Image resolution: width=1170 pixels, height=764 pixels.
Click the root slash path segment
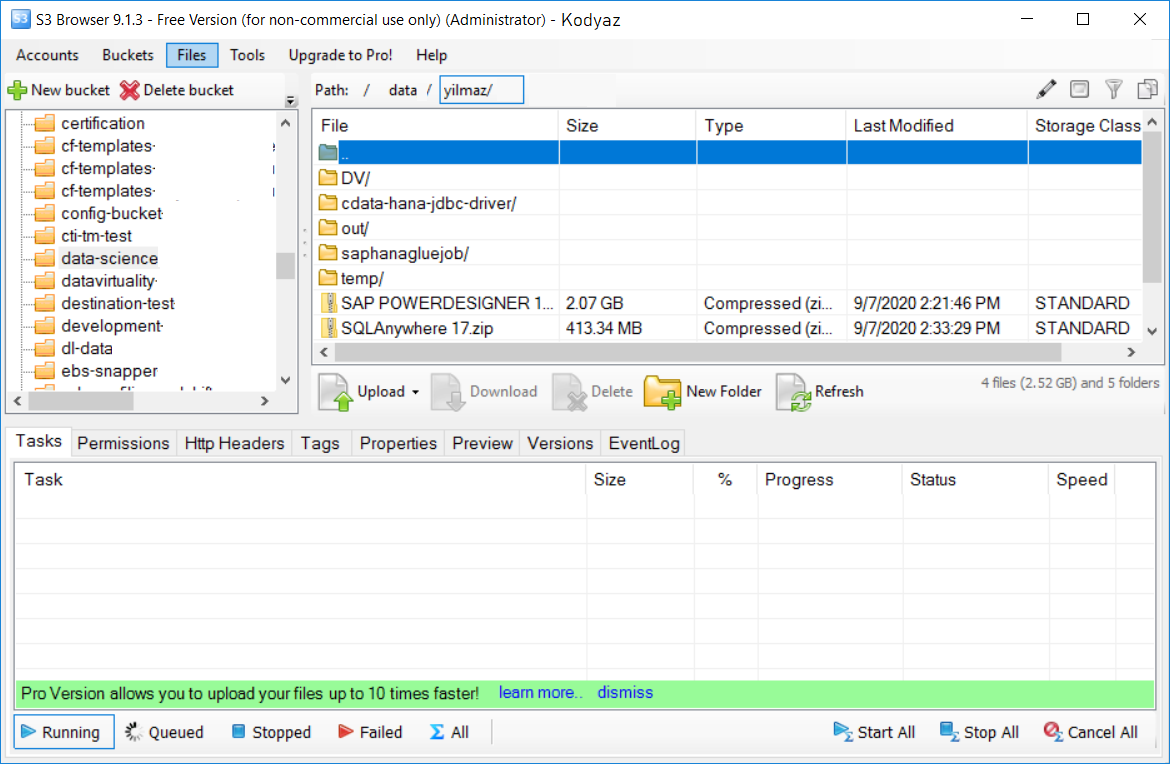(x=366, y=90)
